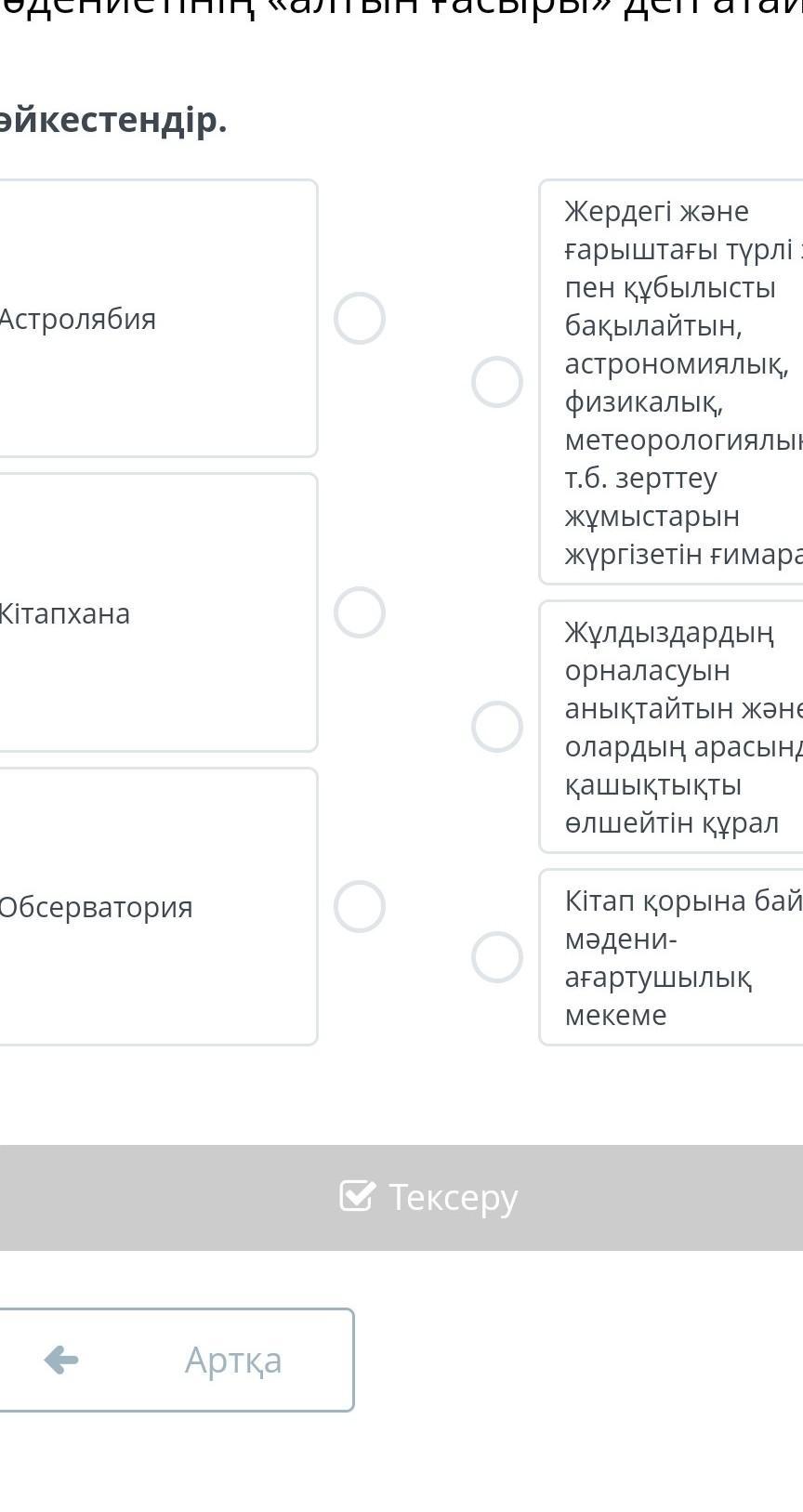Click definition card starting 'Жердегі және'

click(x=678, y=382)
